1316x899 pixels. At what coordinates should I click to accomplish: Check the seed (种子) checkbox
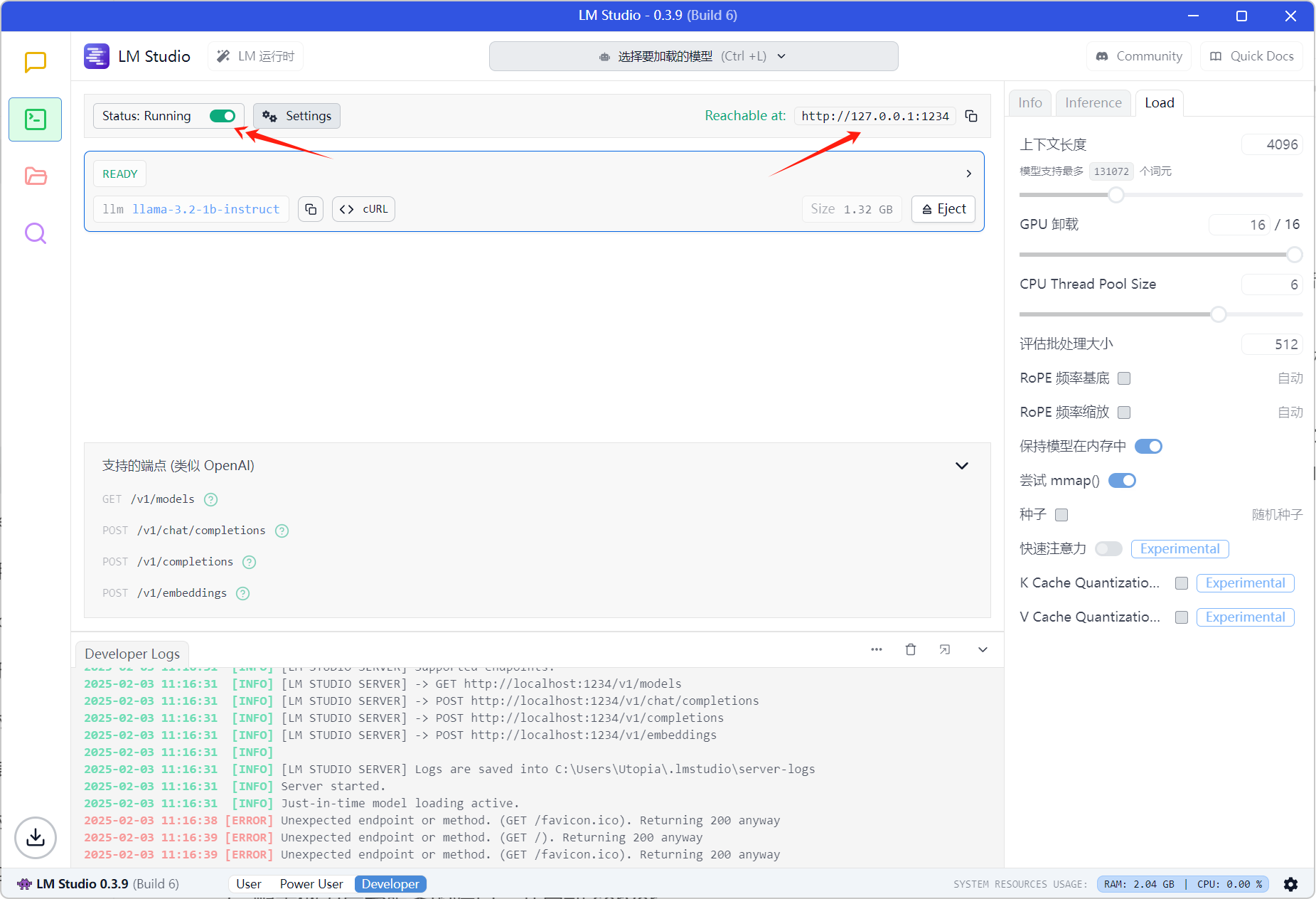click(x=1061, y=515)
